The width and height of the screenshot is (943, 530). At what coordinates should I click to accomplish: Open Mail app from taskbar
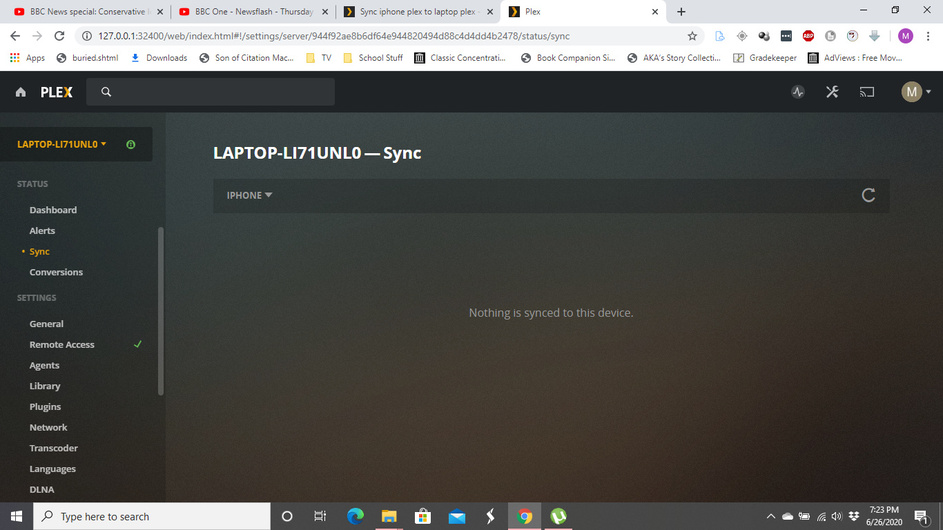(x=457, y=516)
